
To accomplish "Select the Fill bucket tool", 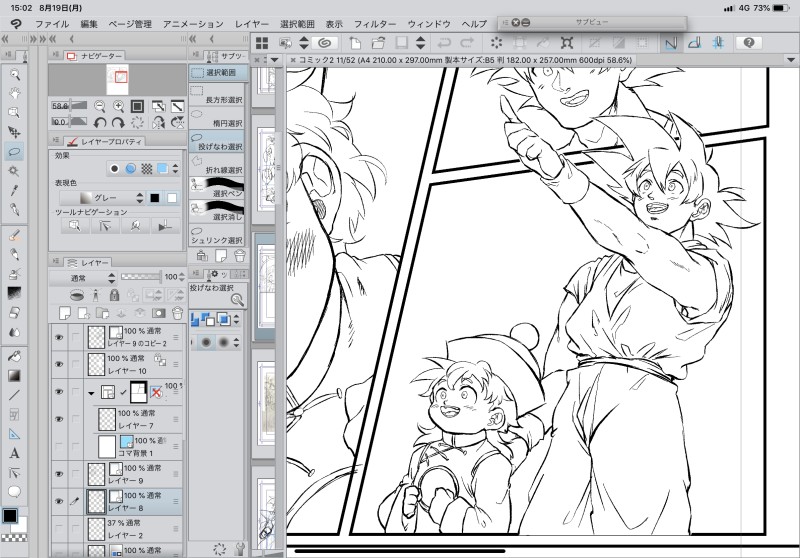I will pos(14,357).
